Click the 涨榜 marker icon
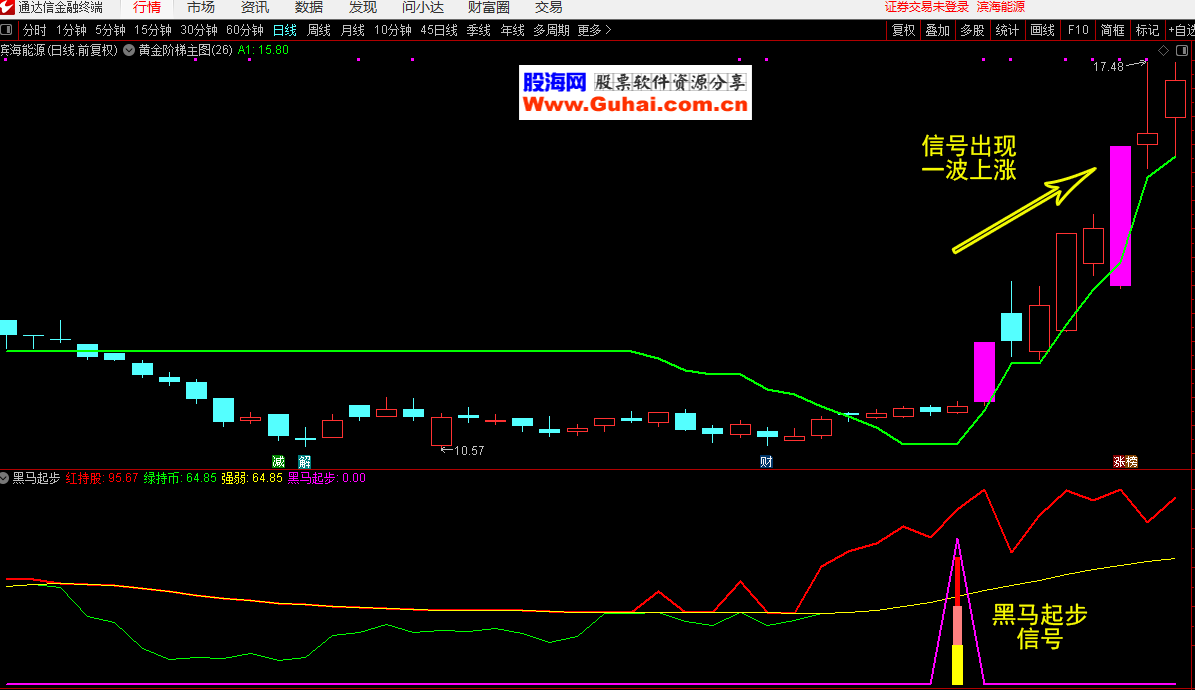 click(x=1125, y=461)
